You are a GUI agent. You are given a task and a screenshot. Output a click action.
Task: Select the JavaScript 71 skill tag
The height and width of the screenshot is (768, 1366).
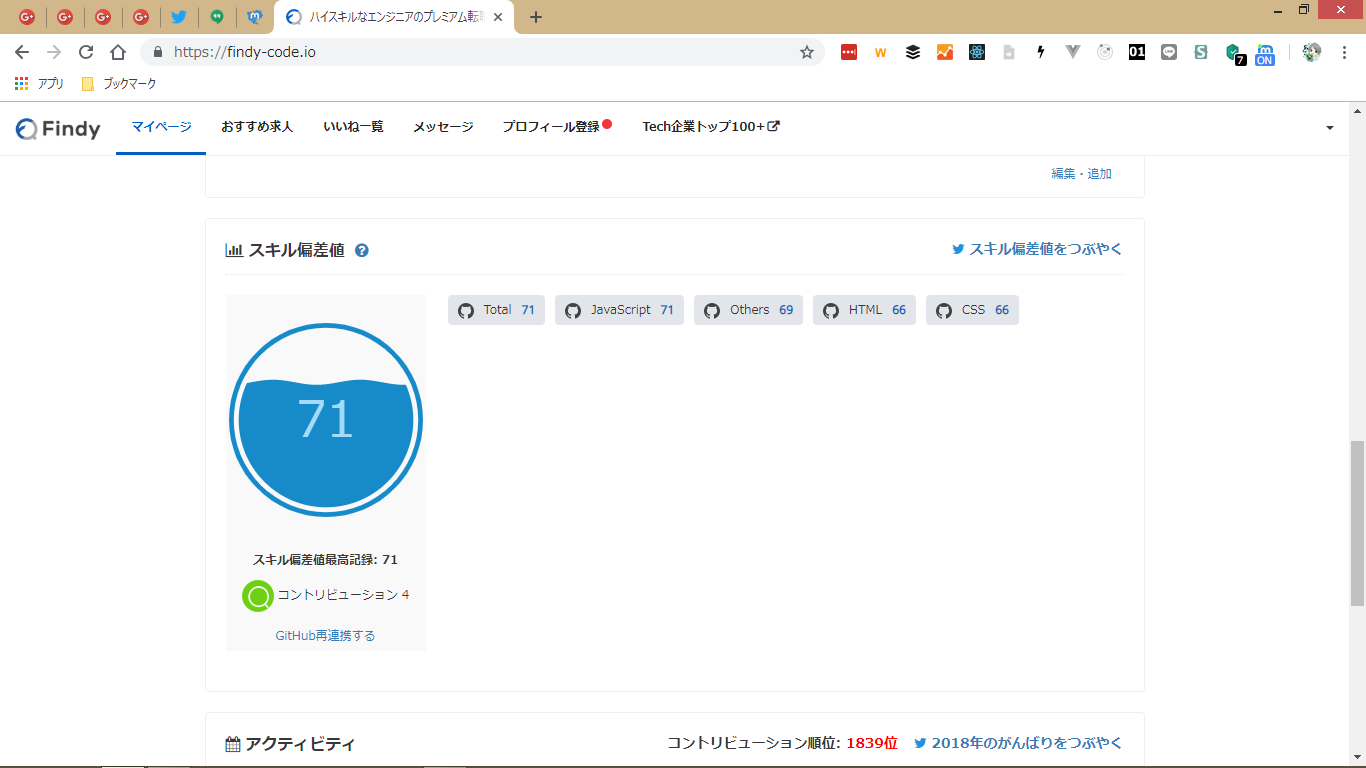619,310
